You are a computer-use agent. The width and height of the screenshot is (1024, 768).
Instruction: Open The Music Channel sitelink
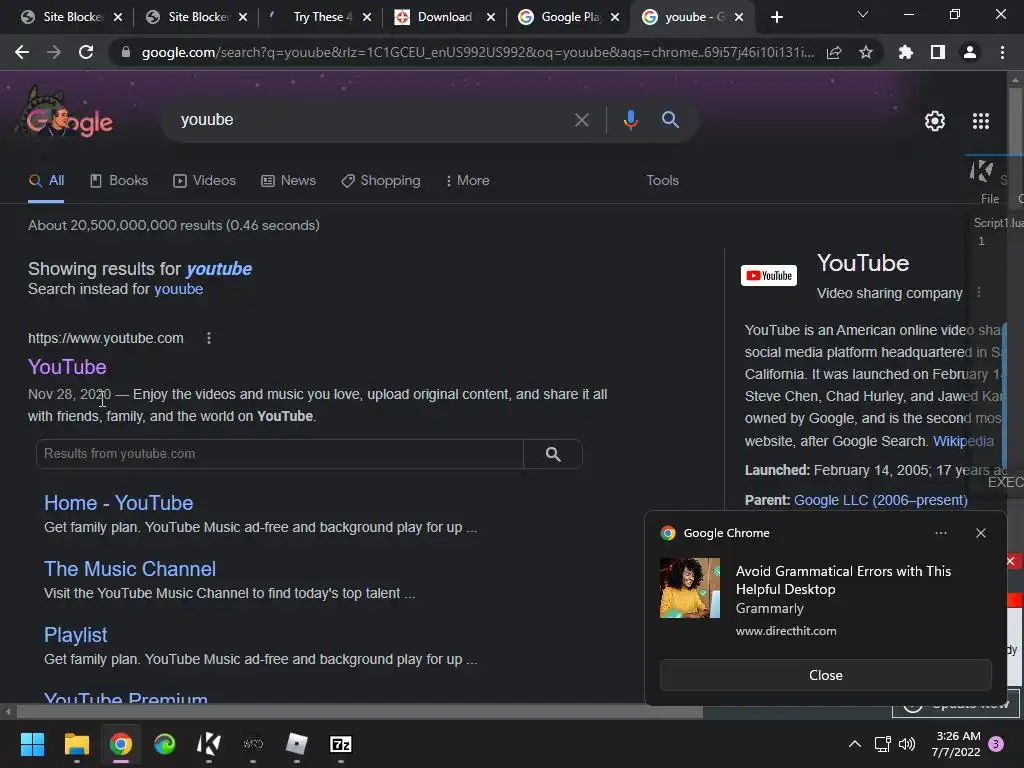pyautogui.click(x=129, y=569)
